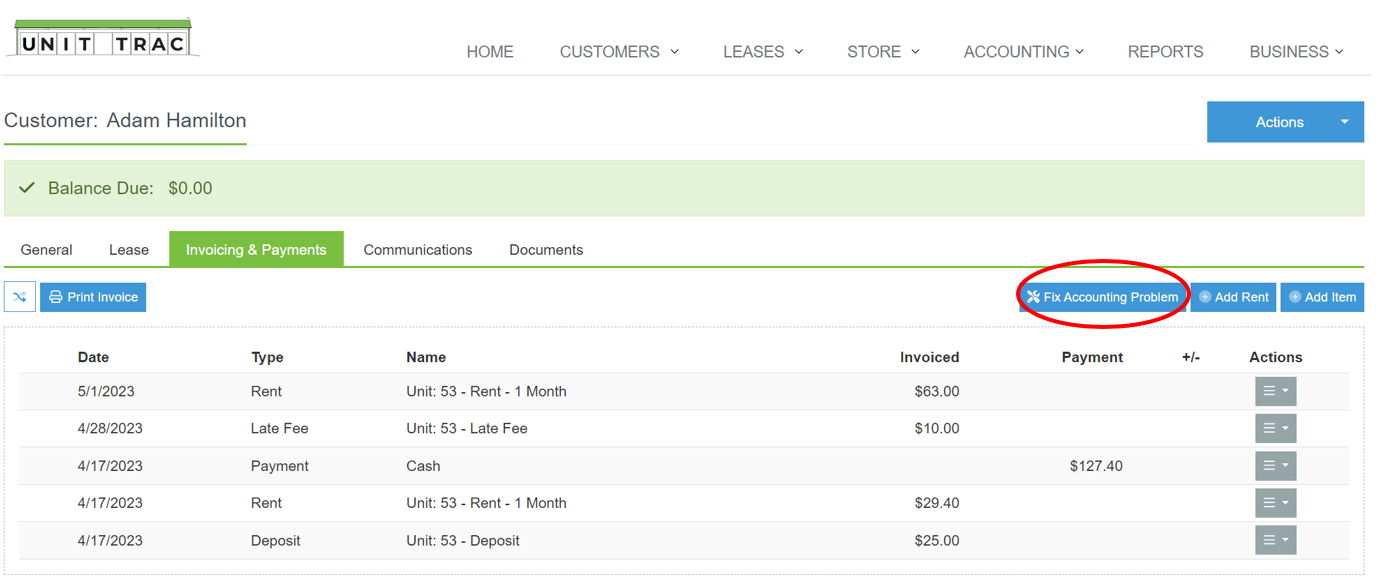
Task: Expand the Customers menu
Action: pos(619,52)
